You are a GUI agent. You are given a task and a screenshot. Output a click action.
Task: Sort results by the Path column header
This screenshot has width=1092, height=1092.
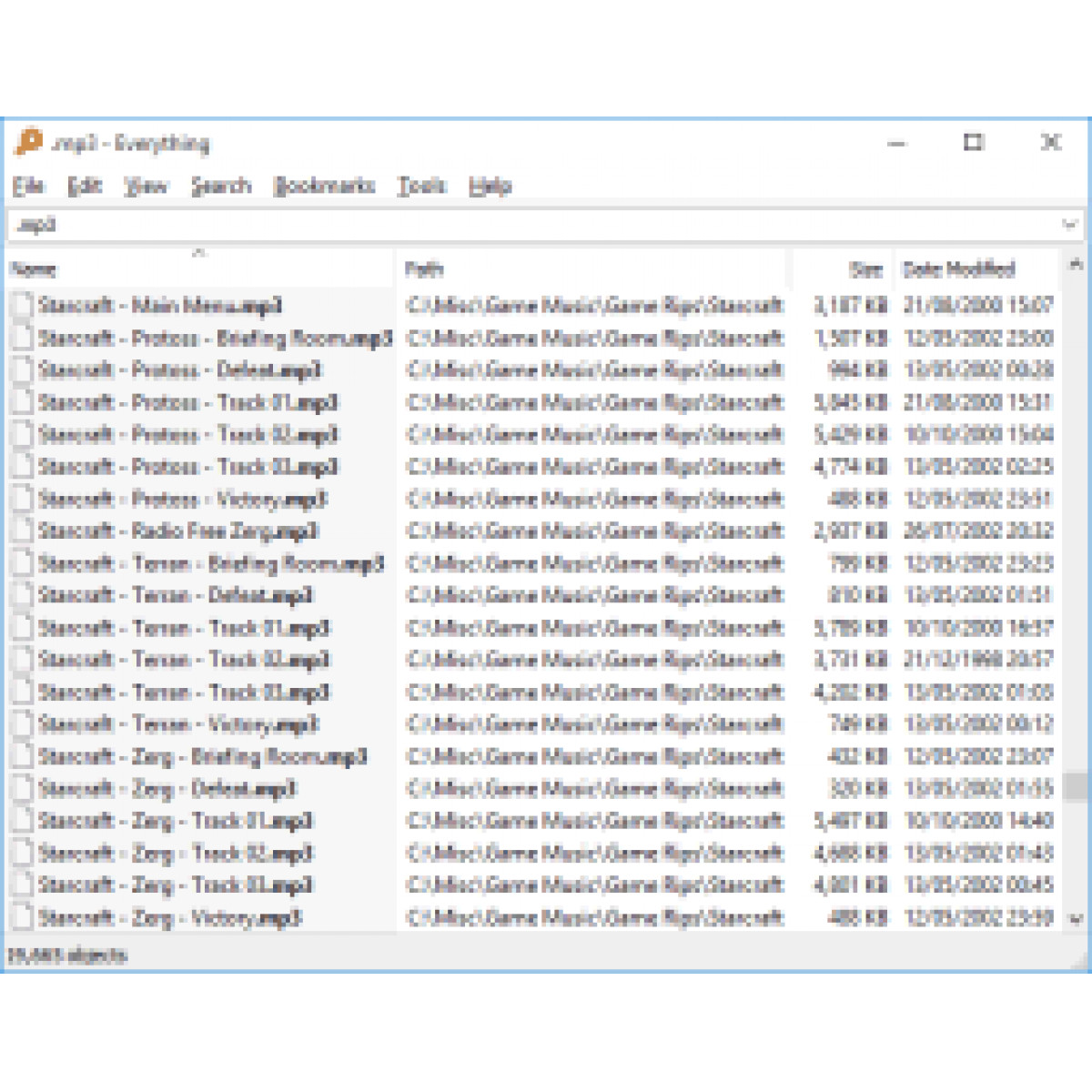[593, 268]
